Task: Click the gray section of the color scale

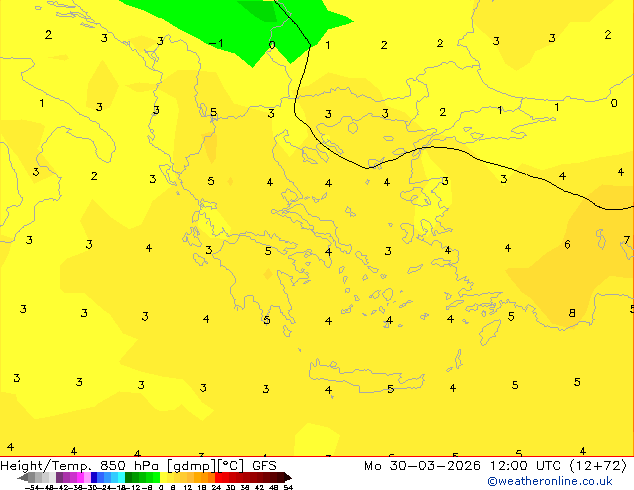Action: tap(42, 478)
